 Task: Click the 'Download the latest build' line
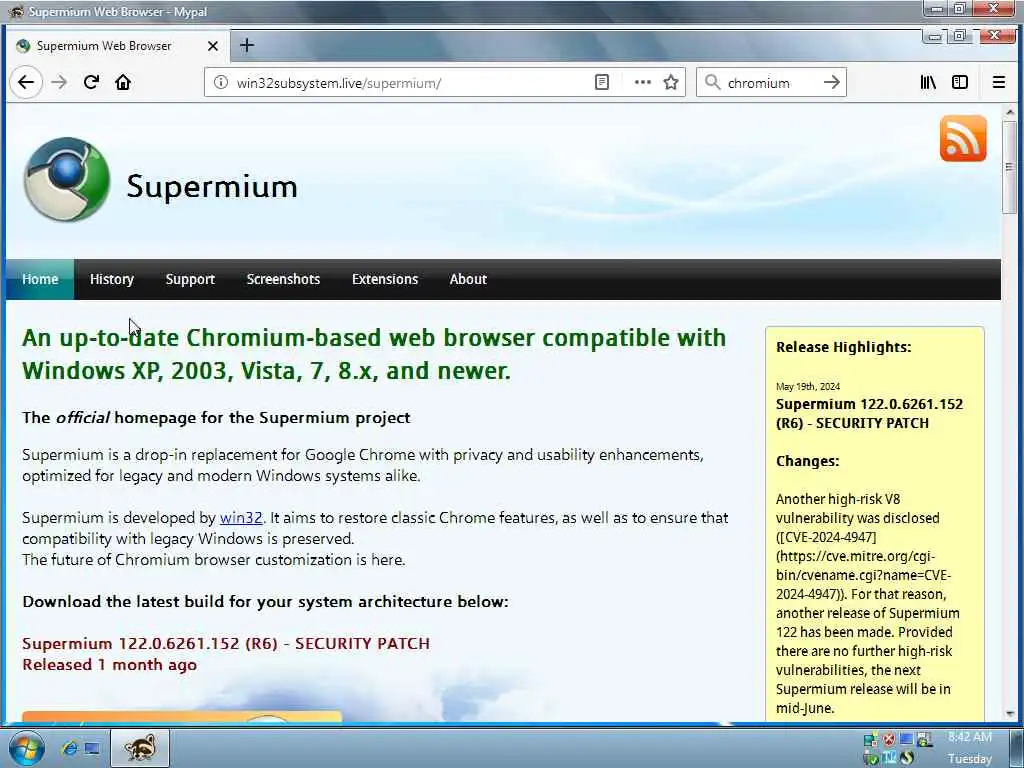coord(265,601)
